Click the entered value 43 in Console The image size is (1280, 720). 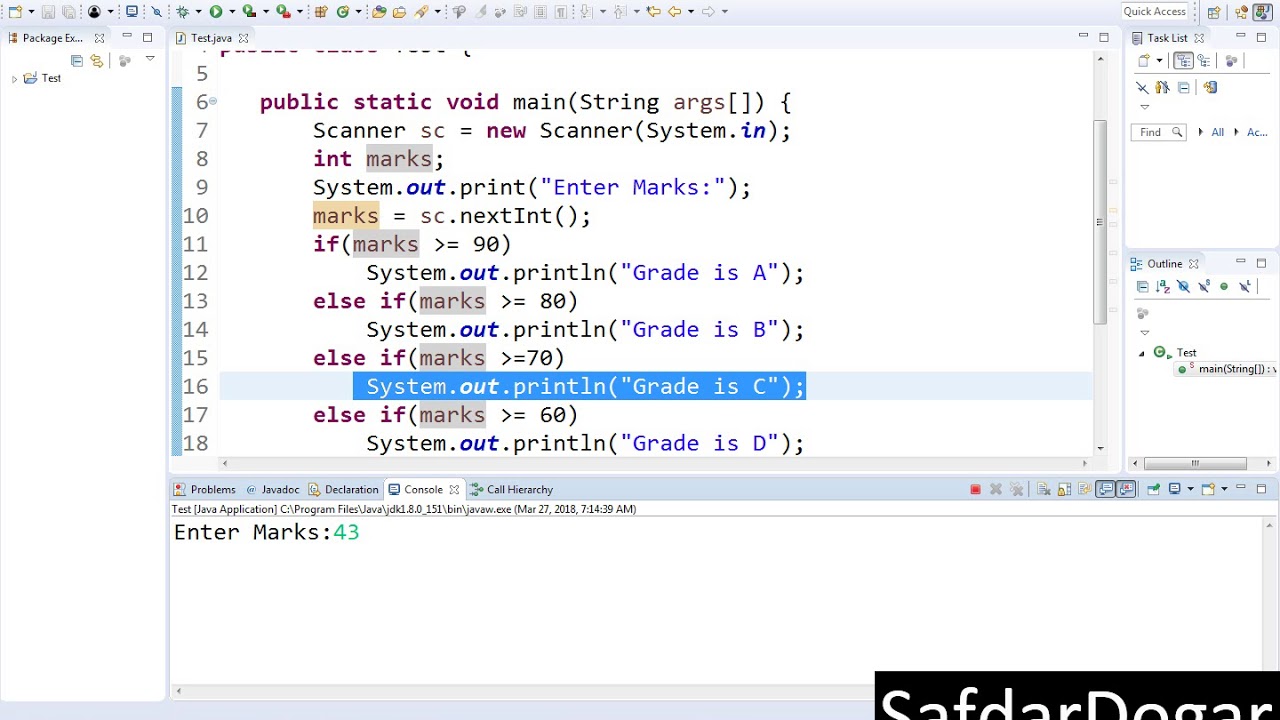[x=346, y=532]
